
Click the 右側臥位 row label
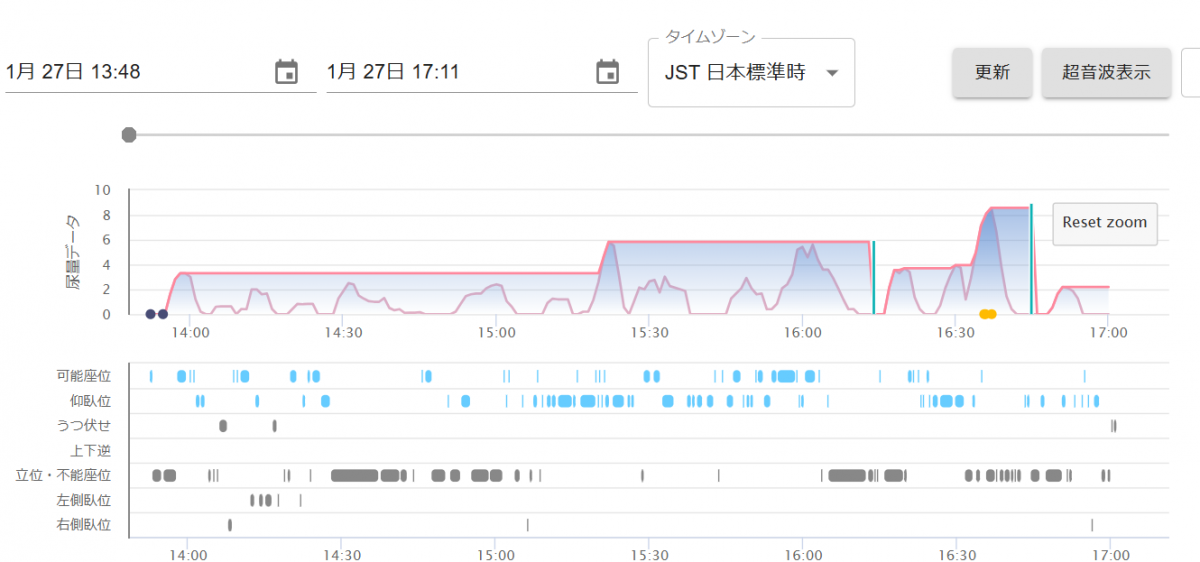click(x=84, y=525)
